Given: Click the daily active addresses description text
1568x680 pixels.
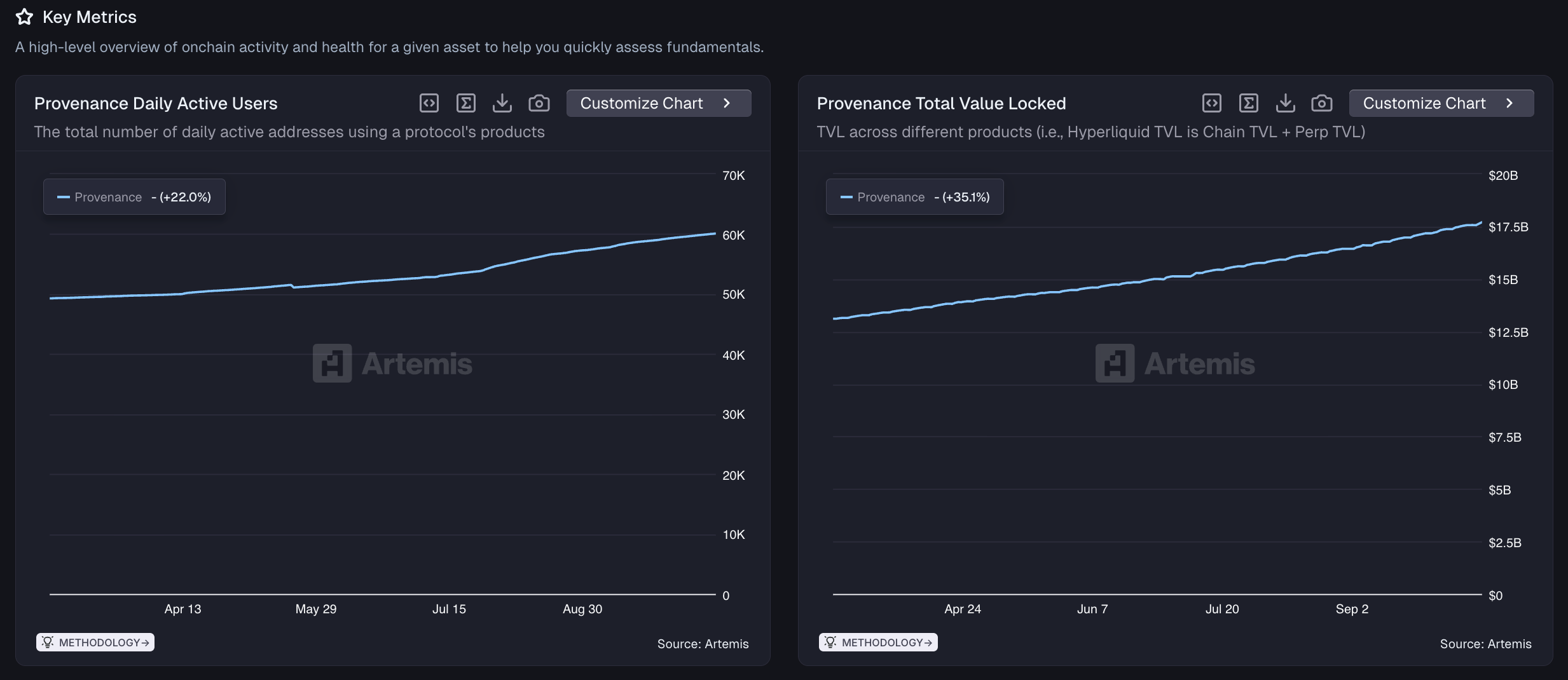Looking at the screenshot, I should [x=289, y=132].
